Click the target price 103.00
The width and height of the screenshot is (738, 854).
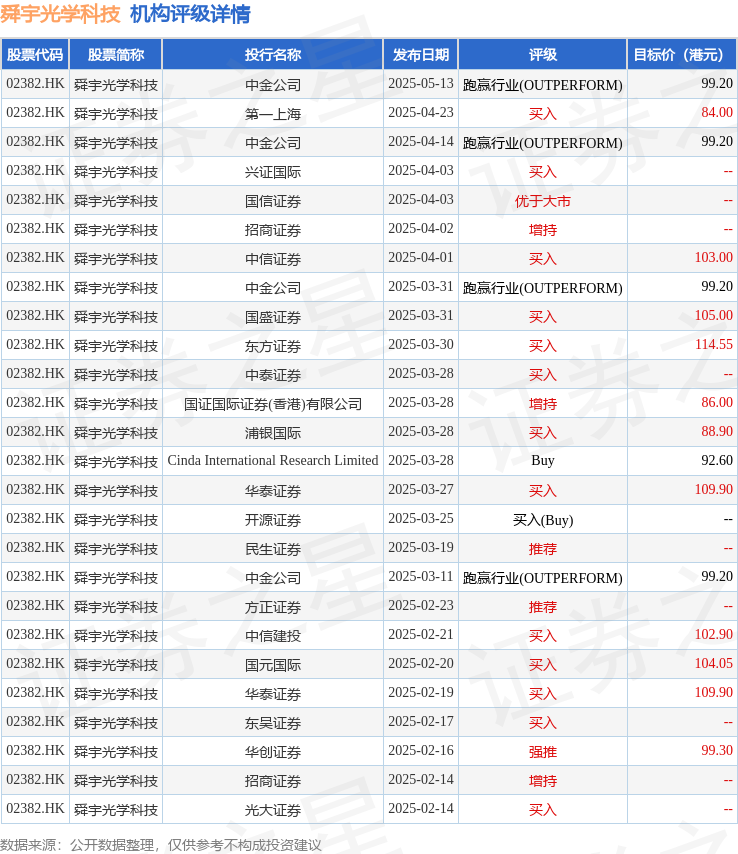(x=713, y=258)
